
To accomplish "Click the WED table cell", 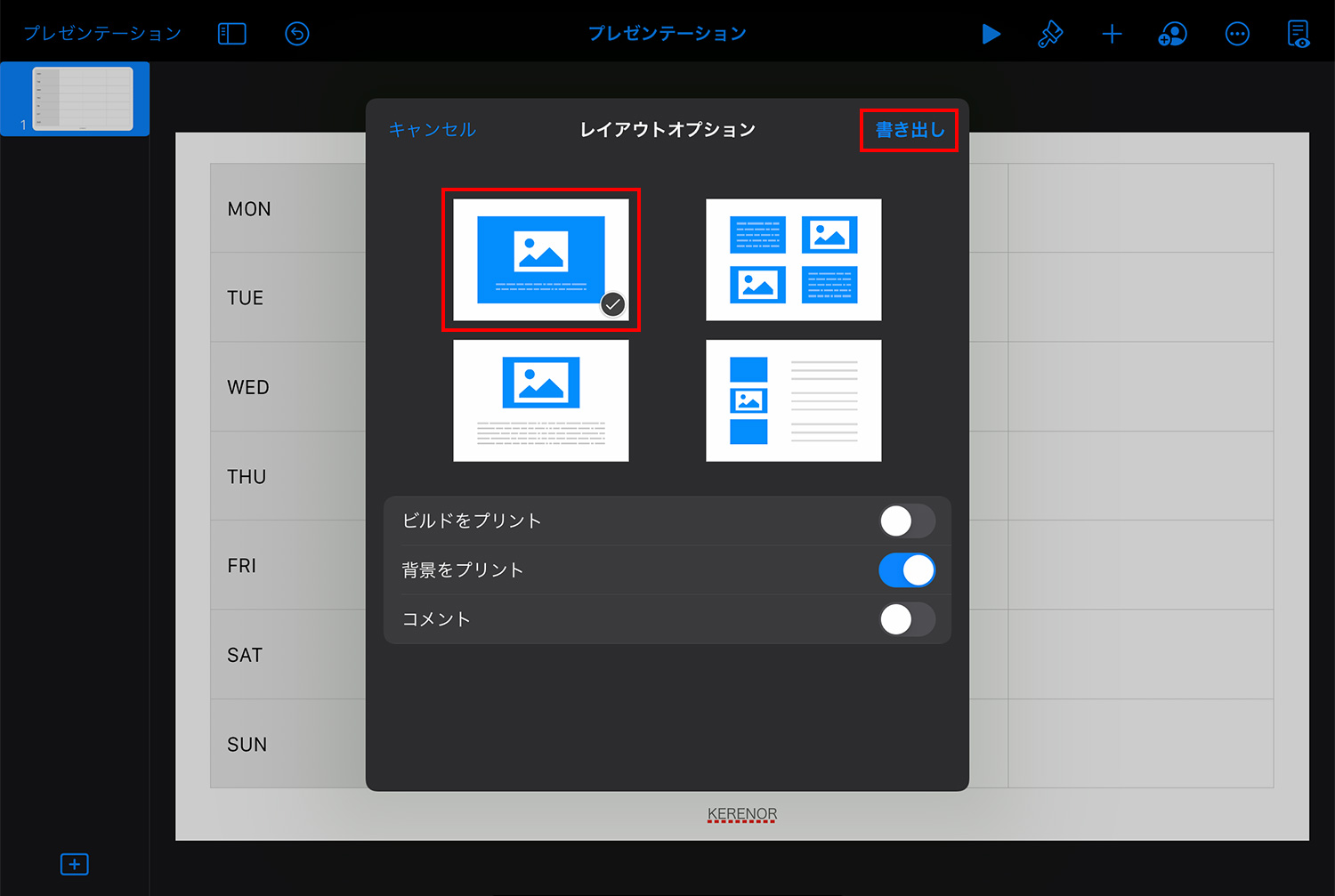I will 287,387.
